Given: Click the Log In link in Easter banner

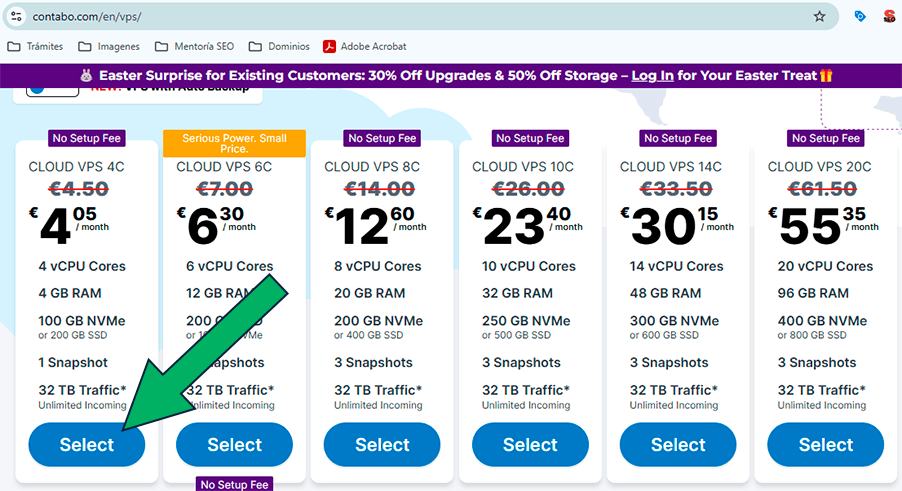Looking at the screenshot, I should pos(652,75).
